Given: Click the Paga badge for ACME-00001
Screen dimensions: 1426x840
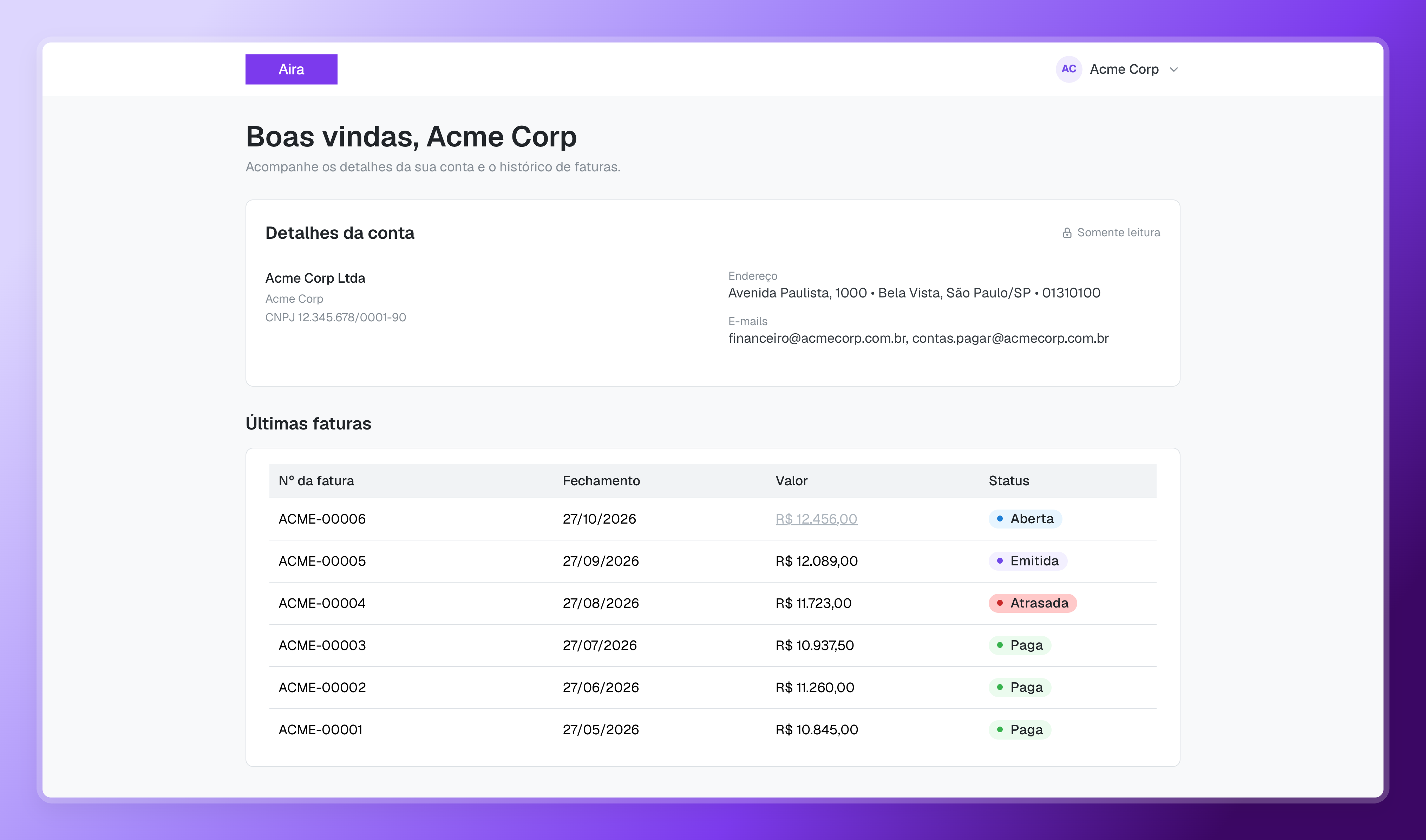Looking at the screenshot, I should 1020,730.
